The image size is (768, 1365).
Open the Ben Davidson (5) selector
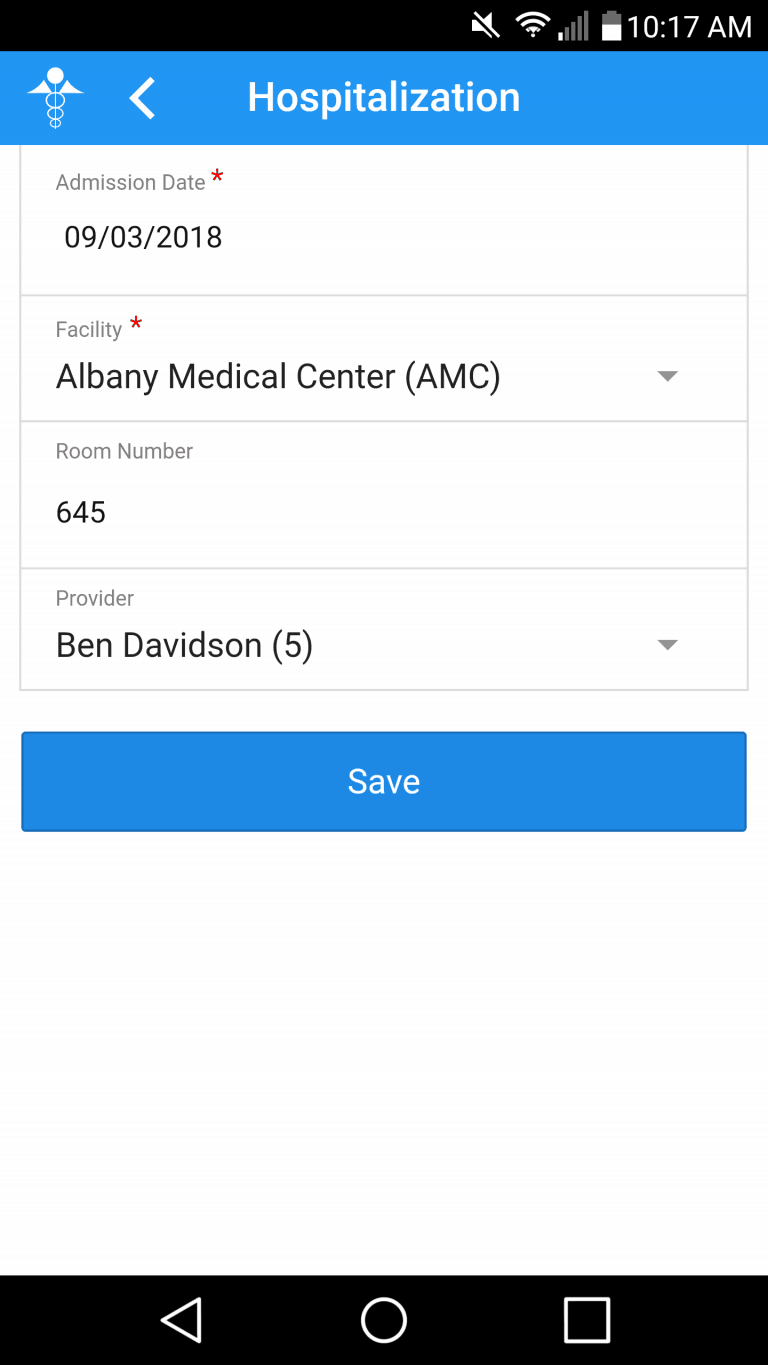[185, 646]
